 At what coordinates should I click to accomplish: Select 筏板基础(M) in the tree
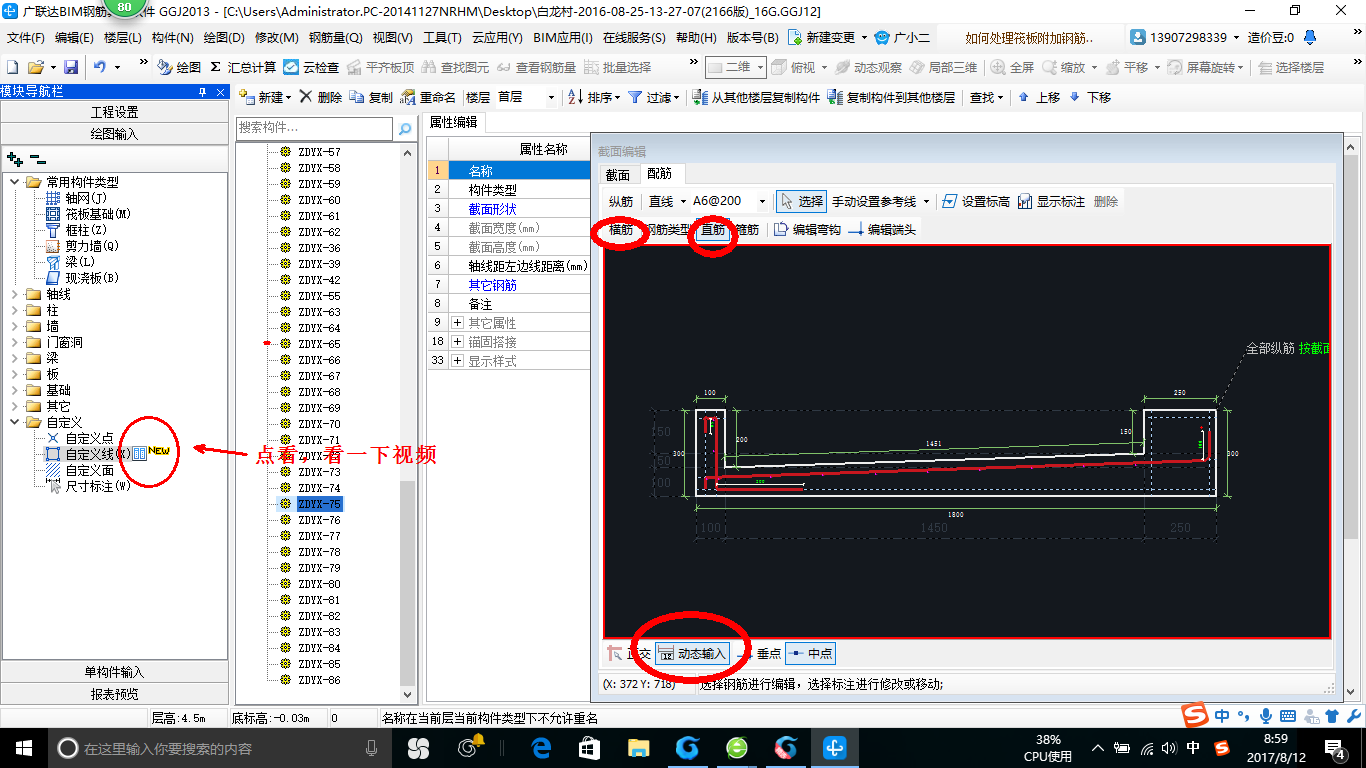click(x=88, y=214)
